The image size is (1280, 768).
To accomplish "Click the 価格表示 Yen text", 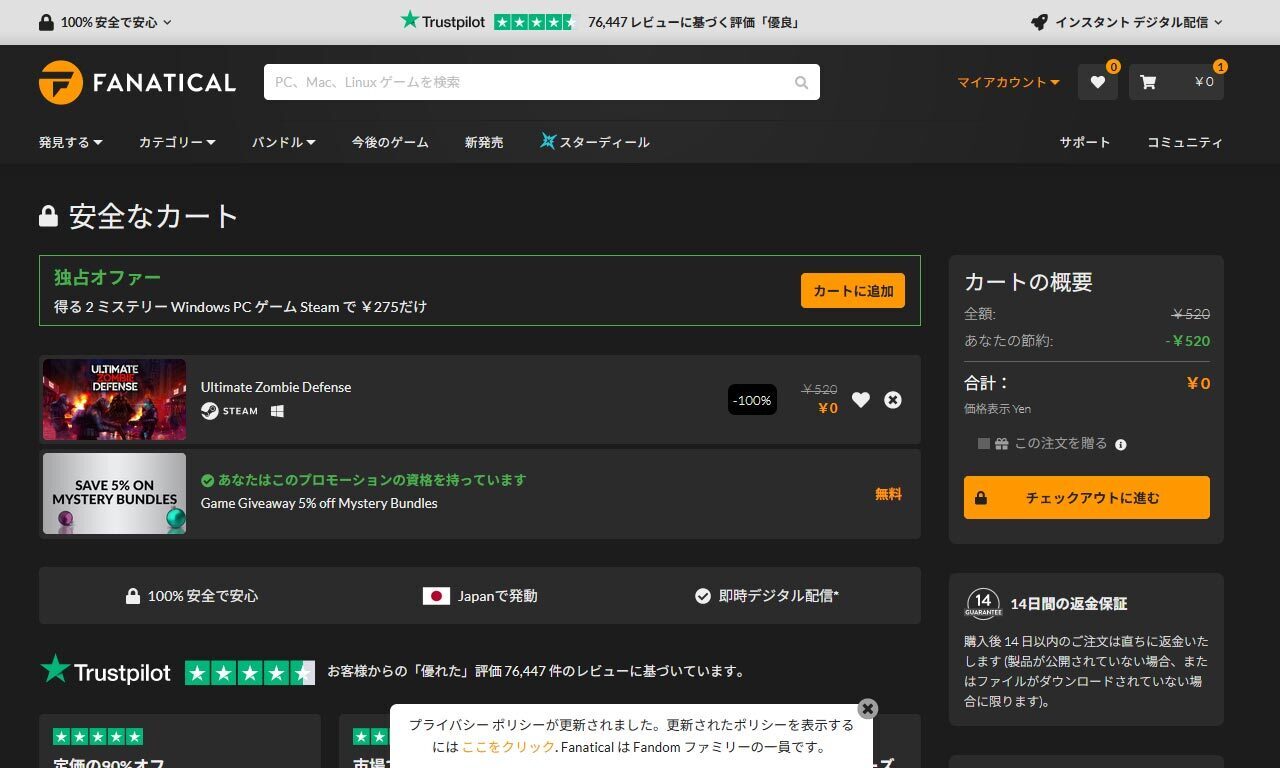I will pos(997,409).
